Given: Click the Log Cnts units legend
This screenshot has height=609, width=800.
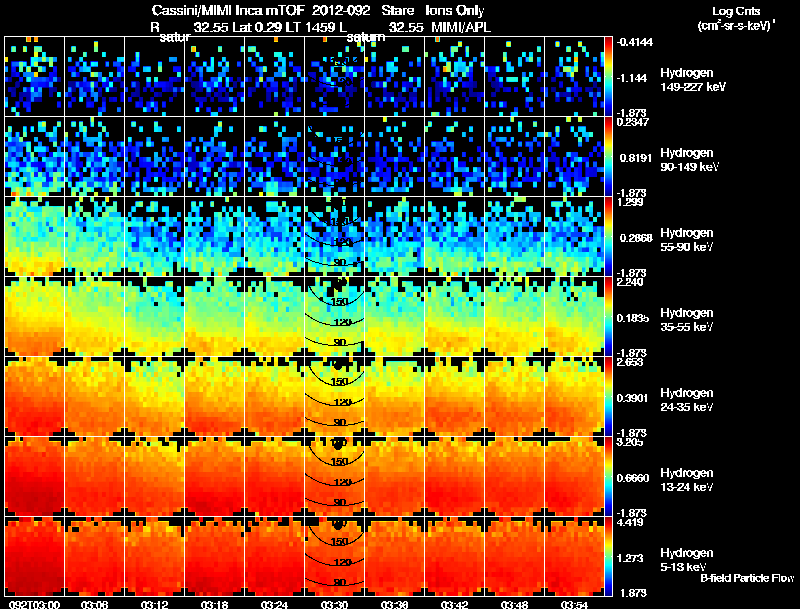Looking at the screenshot, I should (x=736, y=18).
